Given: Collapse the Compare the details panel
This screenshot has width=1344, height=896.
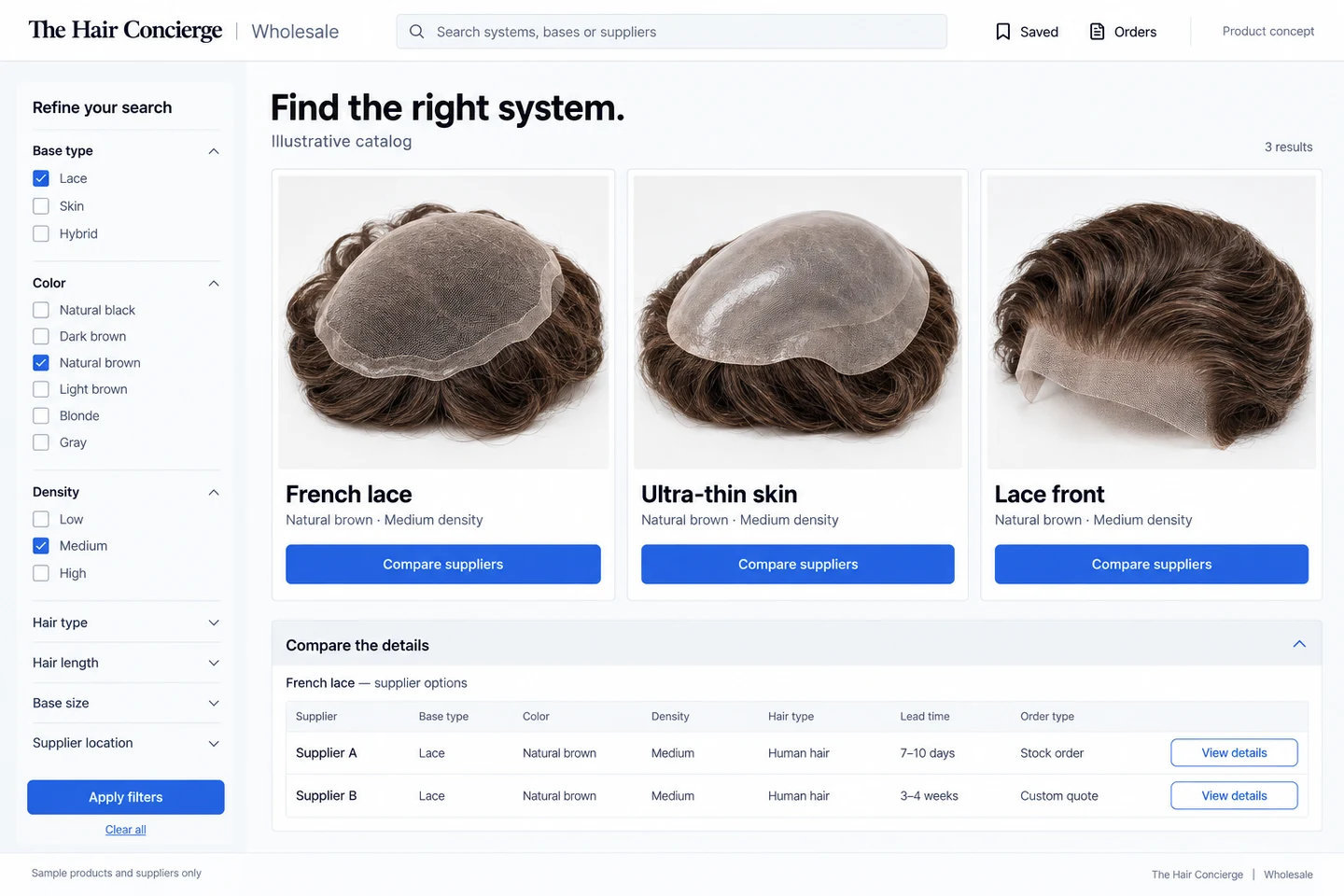Looking at the screenshot, I should click(1299, 645).
